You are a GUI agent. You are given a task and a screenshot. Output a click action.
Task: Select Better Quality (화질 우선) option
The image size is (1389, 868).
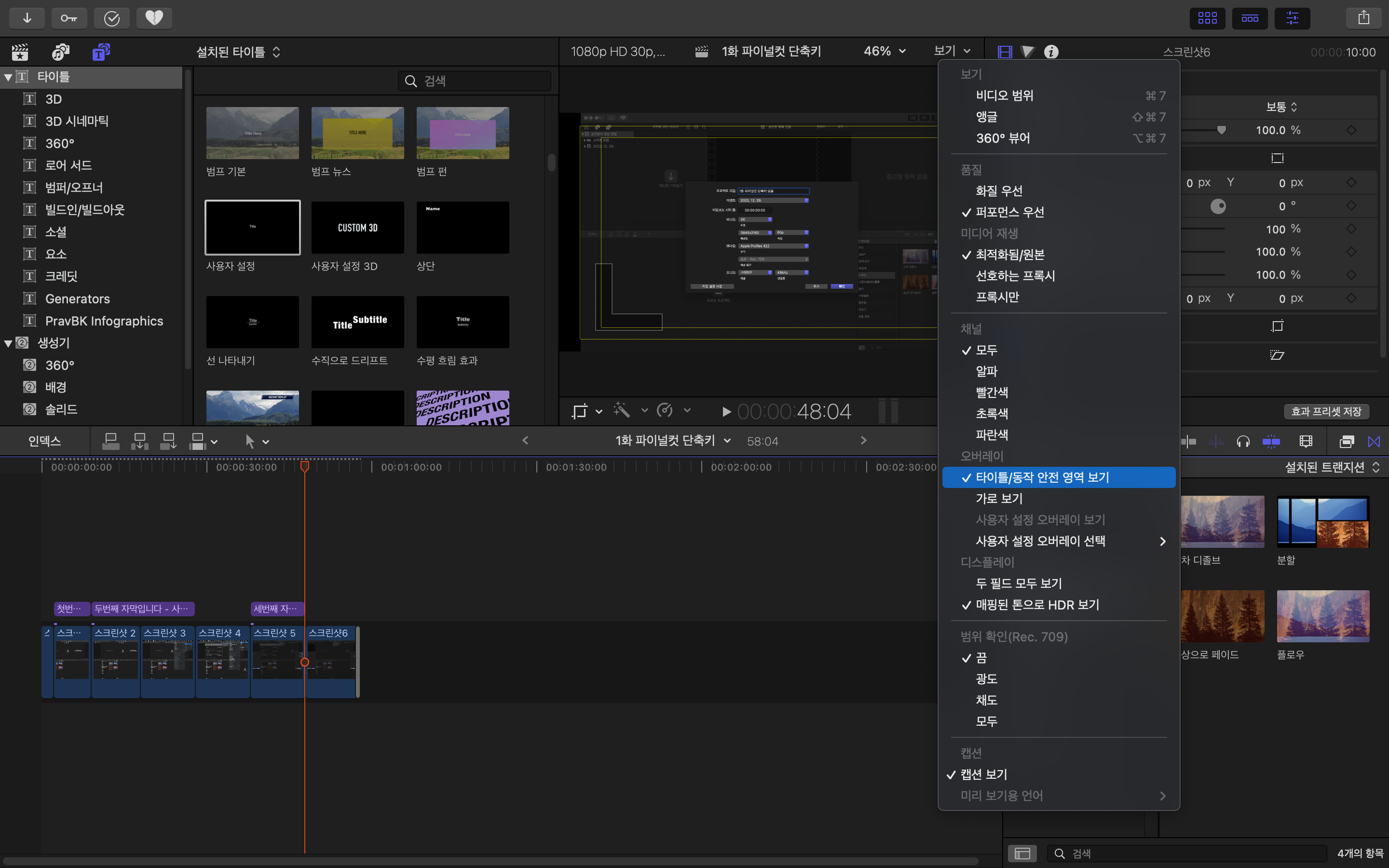tap(999, 190)
